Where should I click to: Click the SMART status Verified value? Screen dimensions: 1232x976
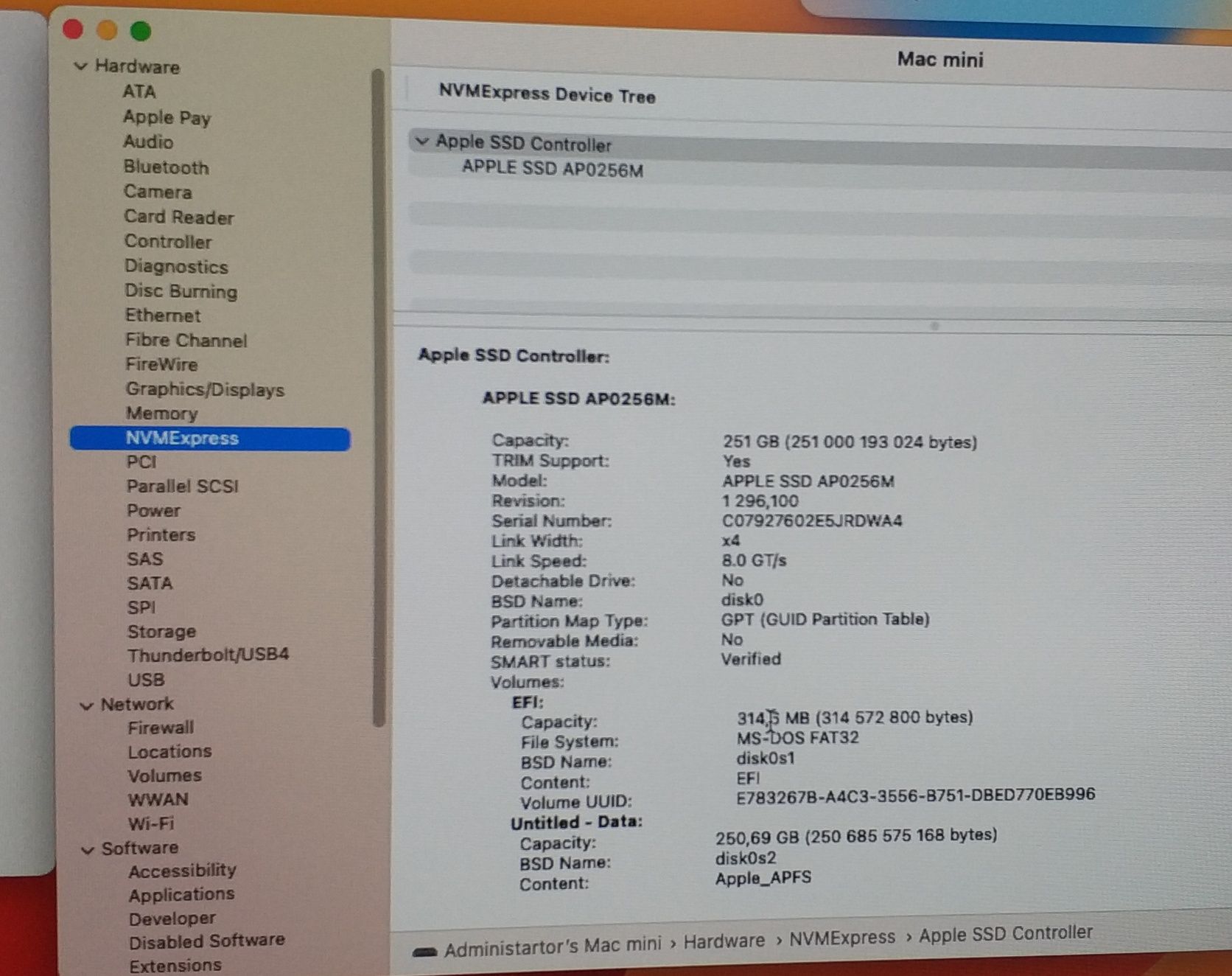[x=751, y=659]
